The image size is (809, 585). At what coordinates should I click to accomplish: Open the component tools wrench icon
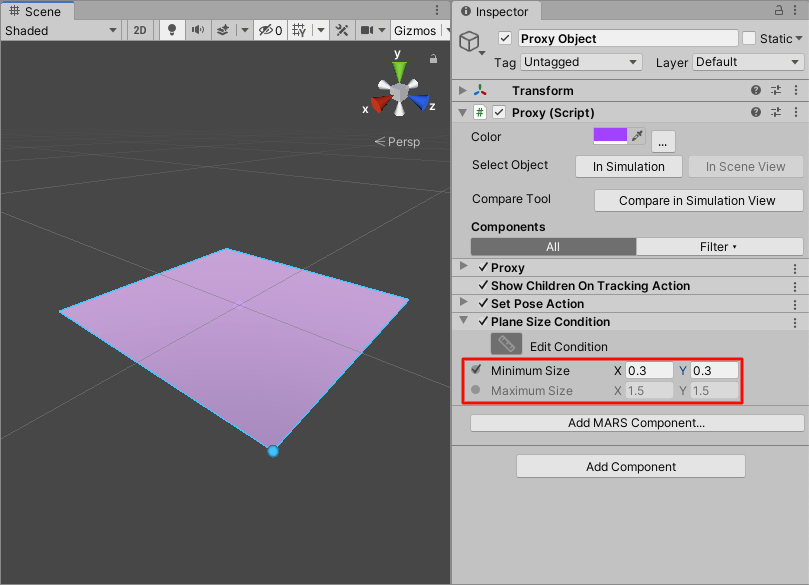coord(342,30)
